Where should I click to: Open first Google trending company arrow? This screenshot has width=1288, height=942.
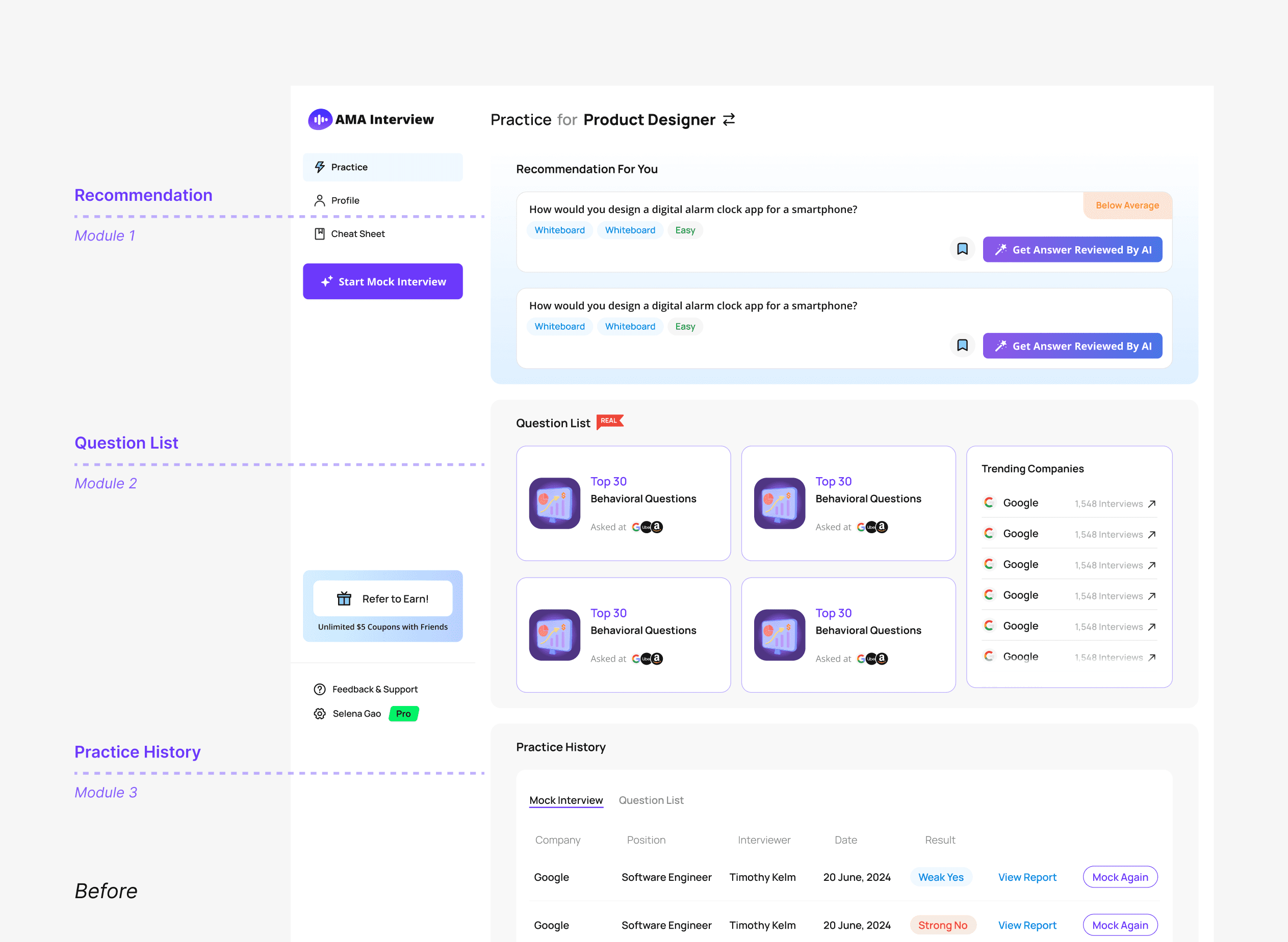1152,504
